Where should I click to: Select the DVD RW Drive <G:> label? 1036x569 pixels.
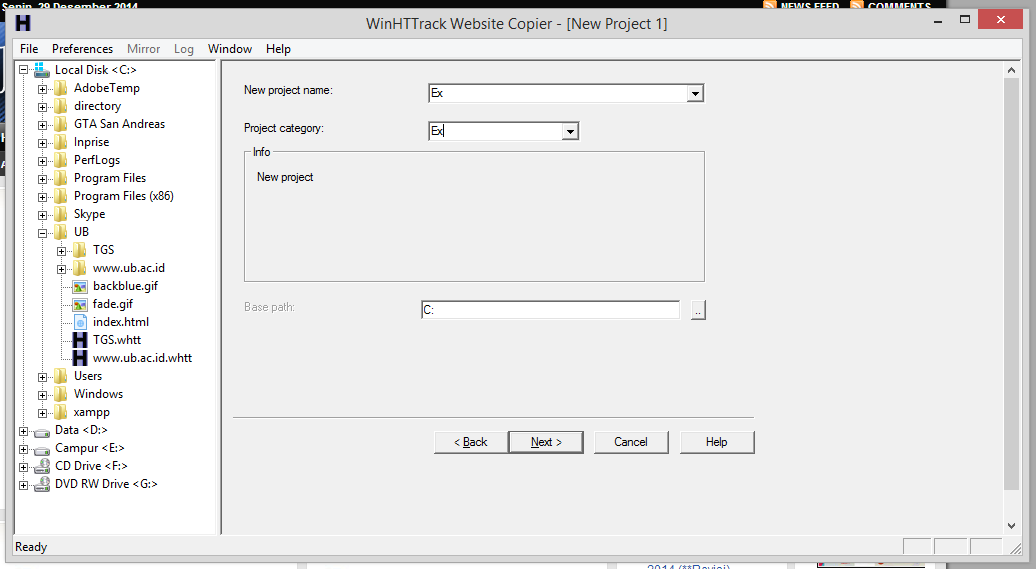pyautogui.click(x=106, y=484)
